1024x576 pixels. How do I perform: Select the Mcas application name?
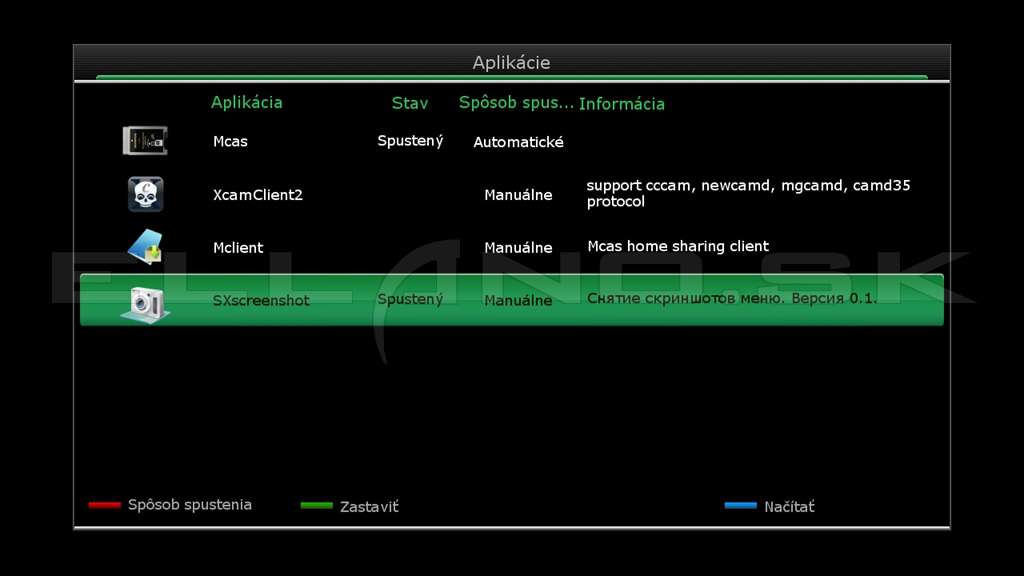point(230,141)
